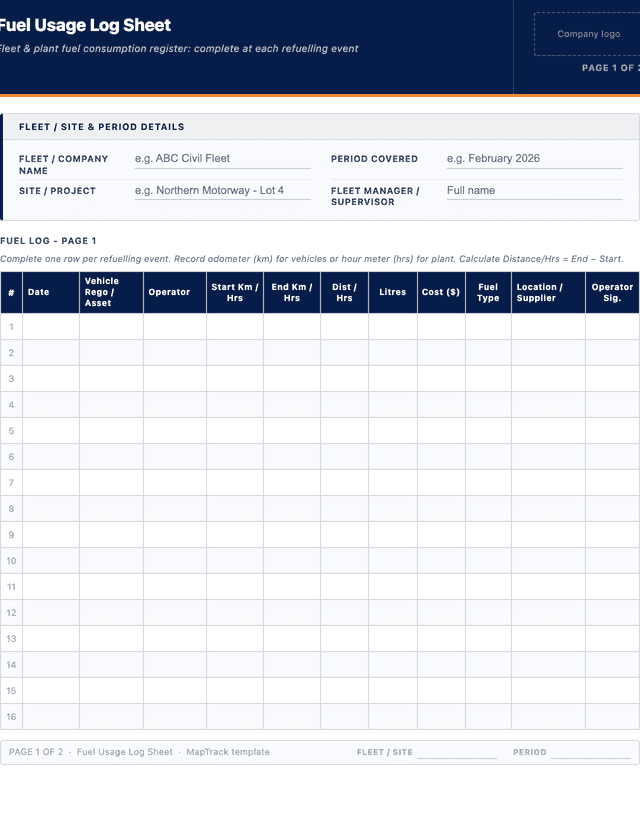Screen dimensions: 640x832
Task: Click the Litres cell in row 16
Action: (x=393, y=717)
